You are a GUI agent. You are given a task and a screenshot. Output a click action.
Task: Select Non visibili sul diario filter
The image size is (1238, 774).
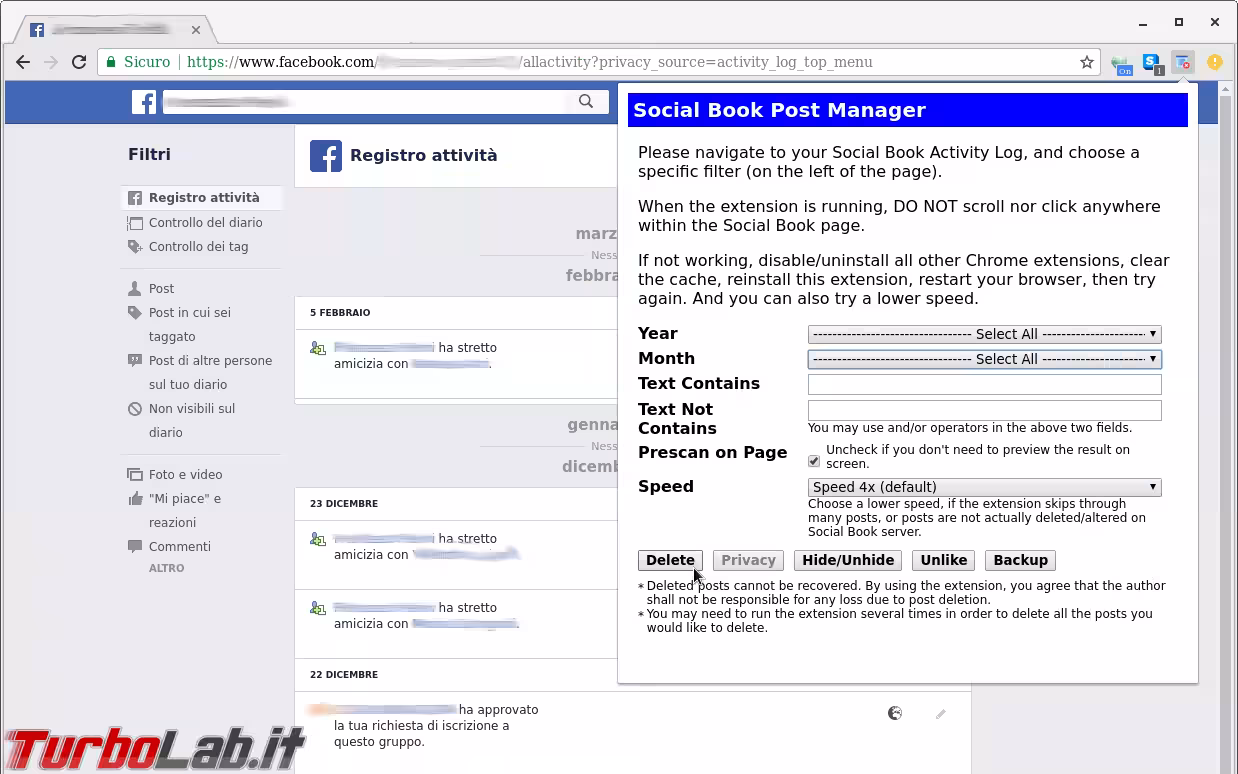click(192, 420)
